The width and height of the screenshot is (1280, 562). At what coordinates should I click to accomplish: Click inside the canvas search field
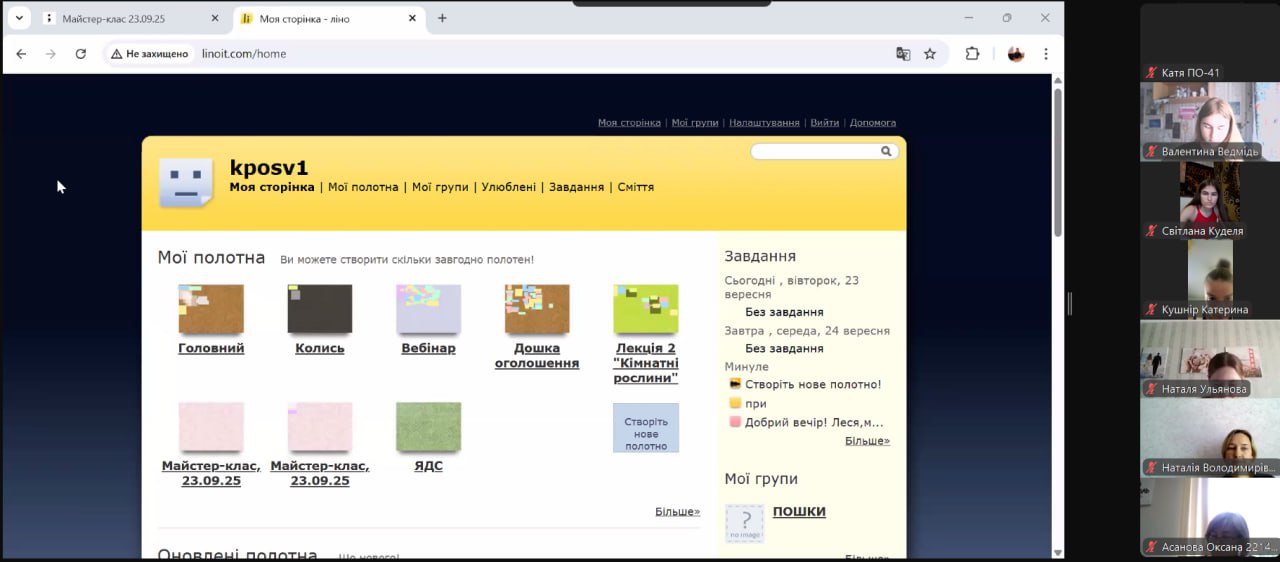(815, 152)
